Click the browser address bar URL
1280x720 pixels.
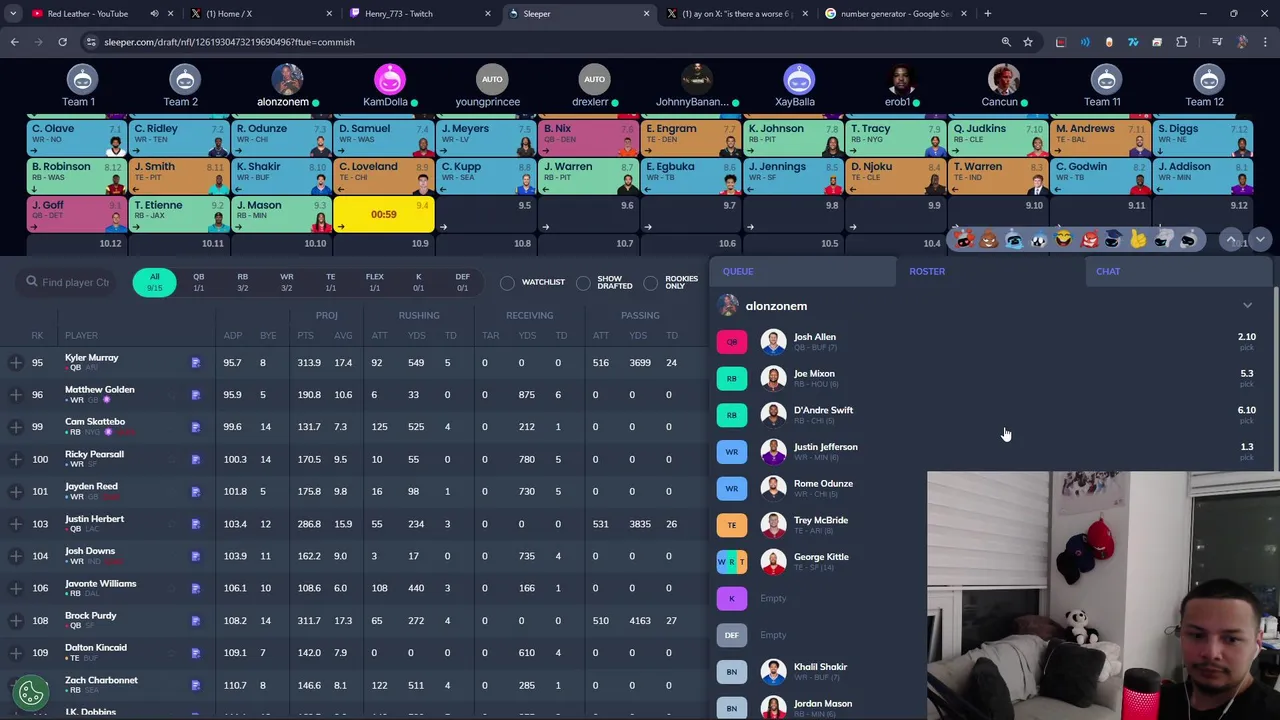pos(229,42)
